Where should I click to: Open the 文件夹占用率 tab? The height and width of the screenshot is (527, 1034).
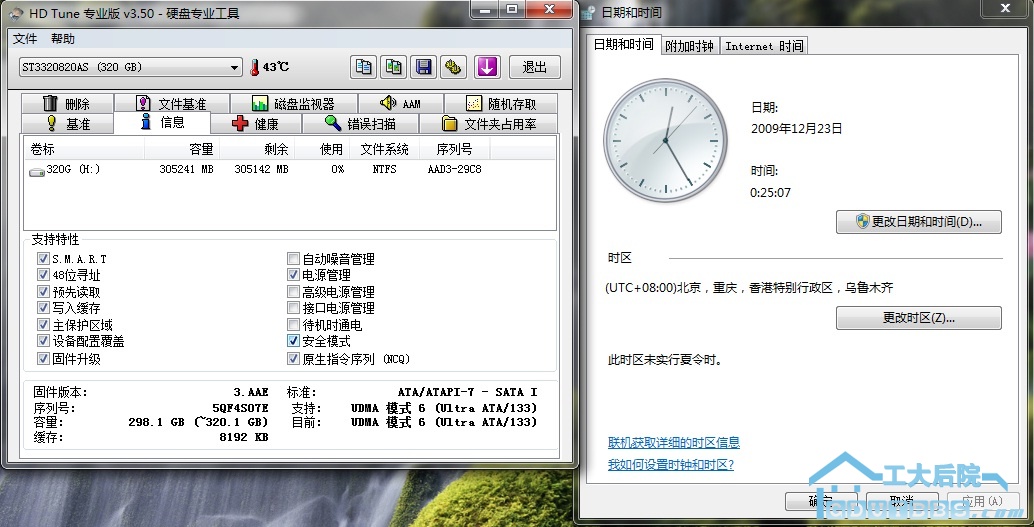[x=489, y=123]
